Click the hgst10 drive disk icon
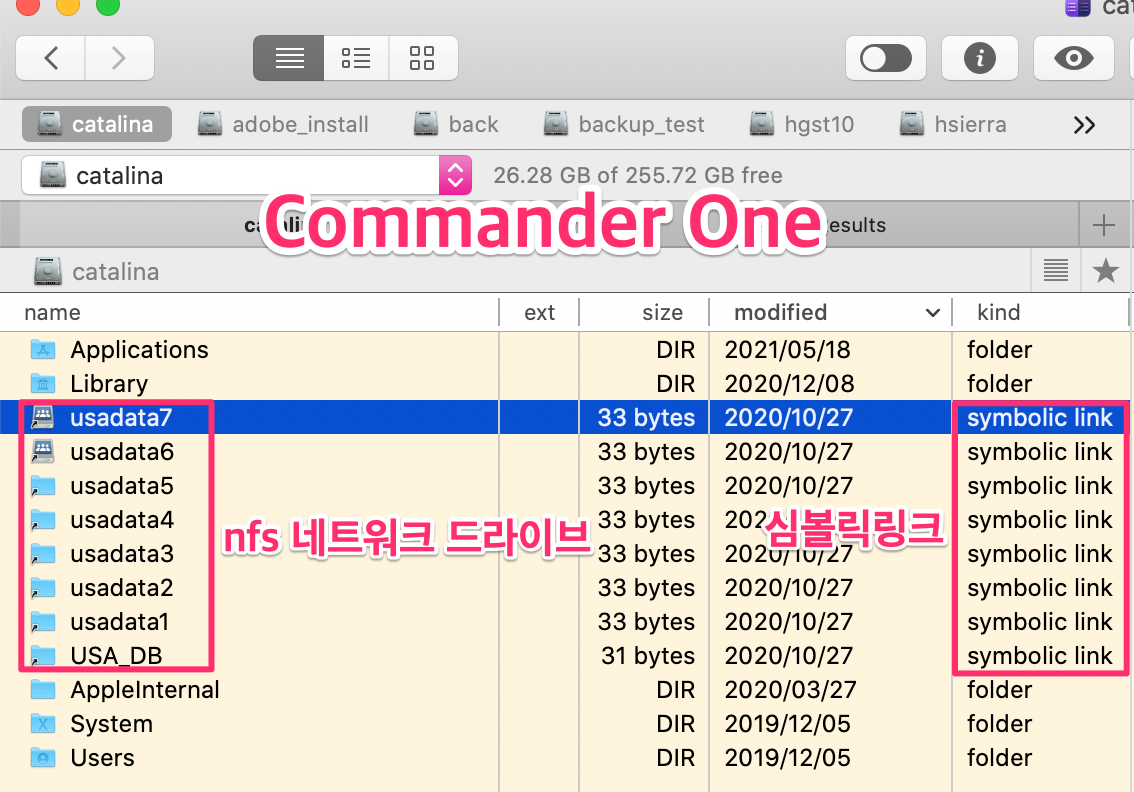Viewport: 1134px width, 792px height. coord(762,124)
